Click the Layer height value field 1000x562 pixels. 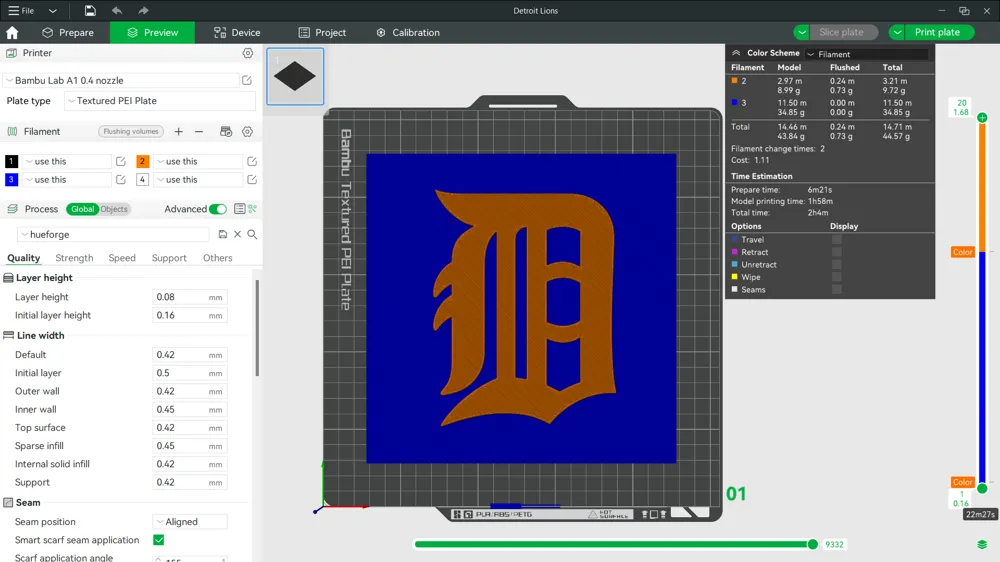(x=189, y=297)
